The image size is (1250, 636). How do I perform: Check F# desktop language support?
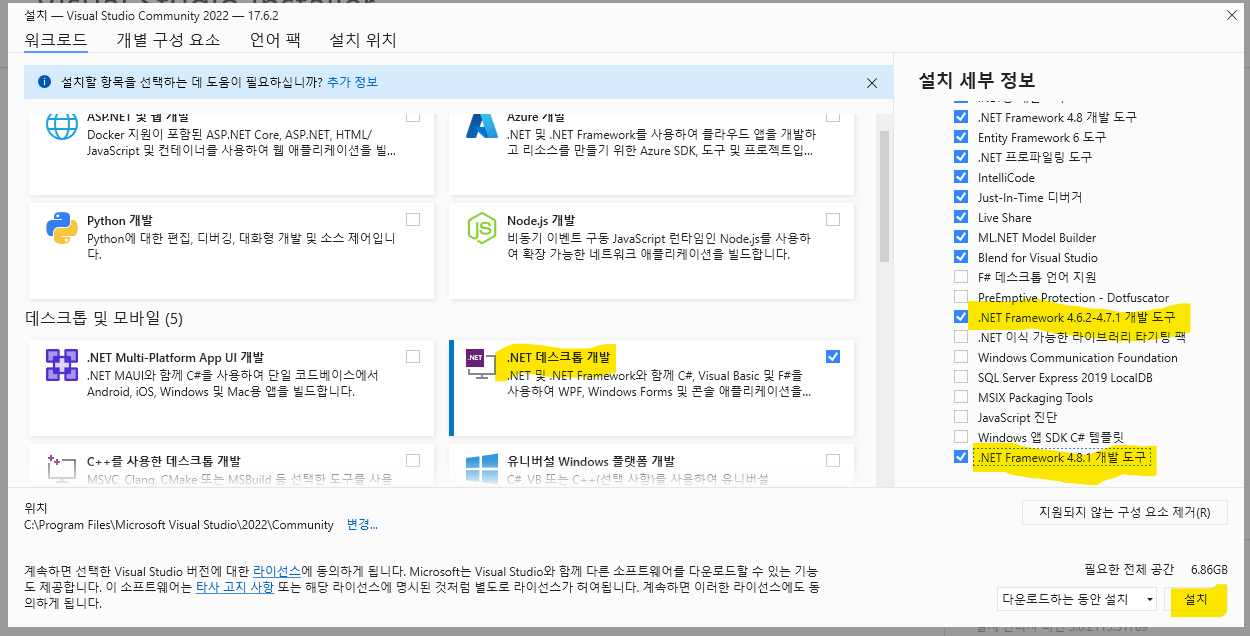961,277
